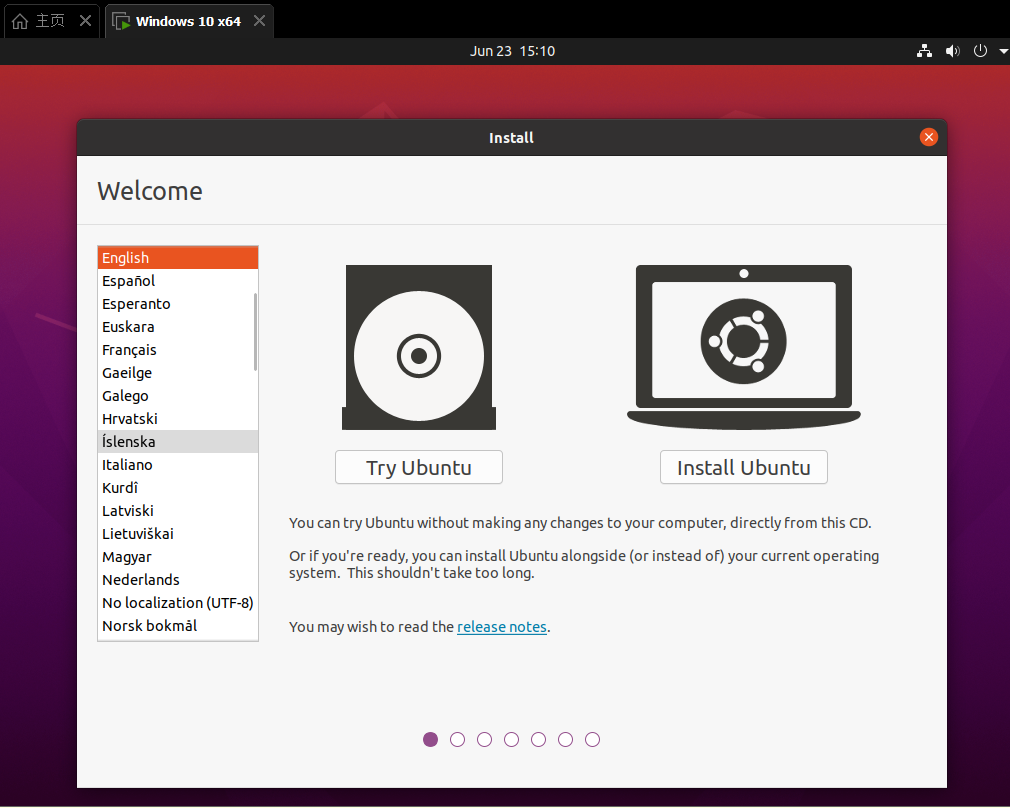Select Euskara in the language list
The width and height of the screenshot is (1010, 808).
tap(176, 327)
